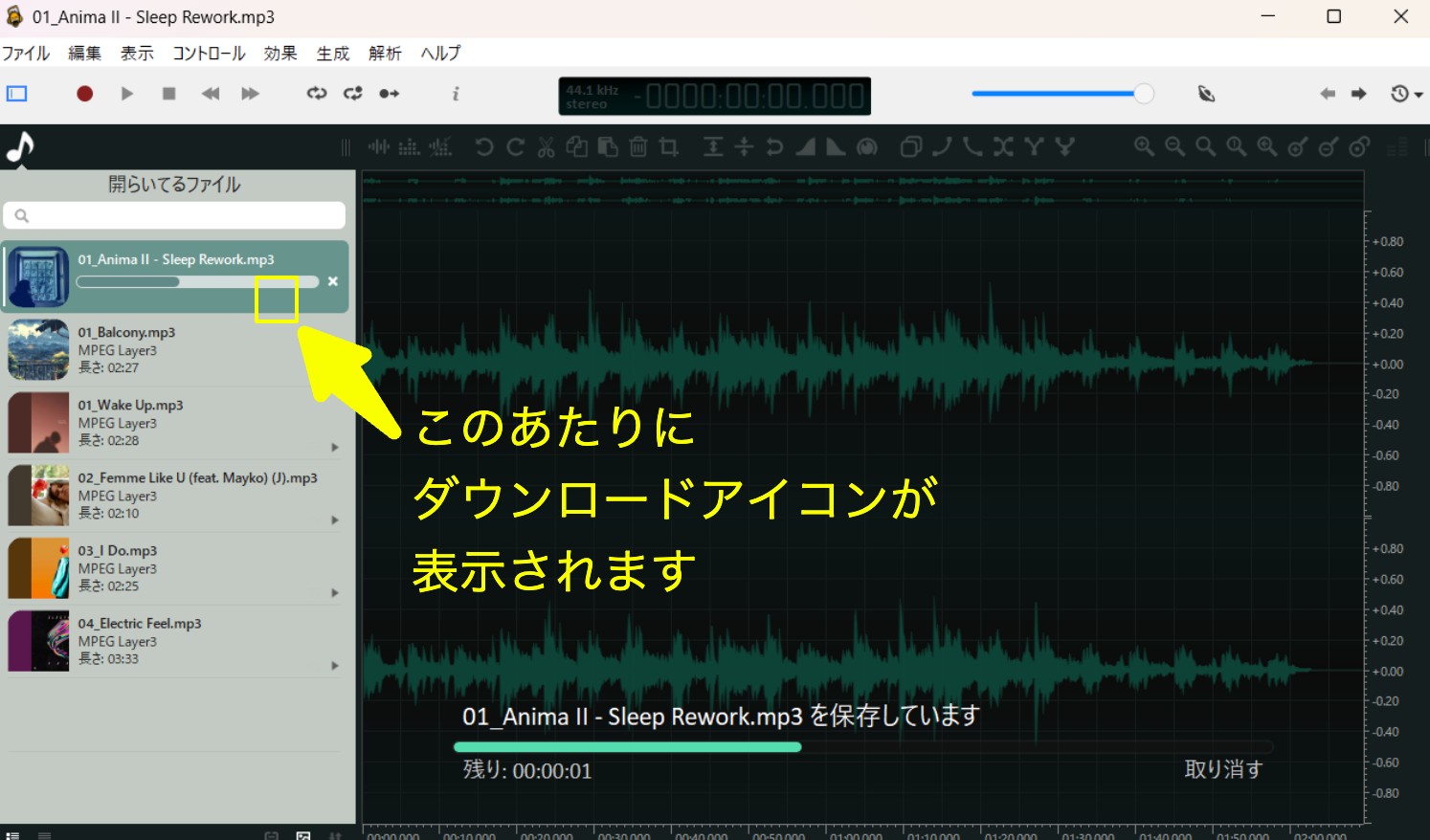Screen dimensions: 1430x840
Task: Navigate back with the left arrow
Action: pos(1328,93)
